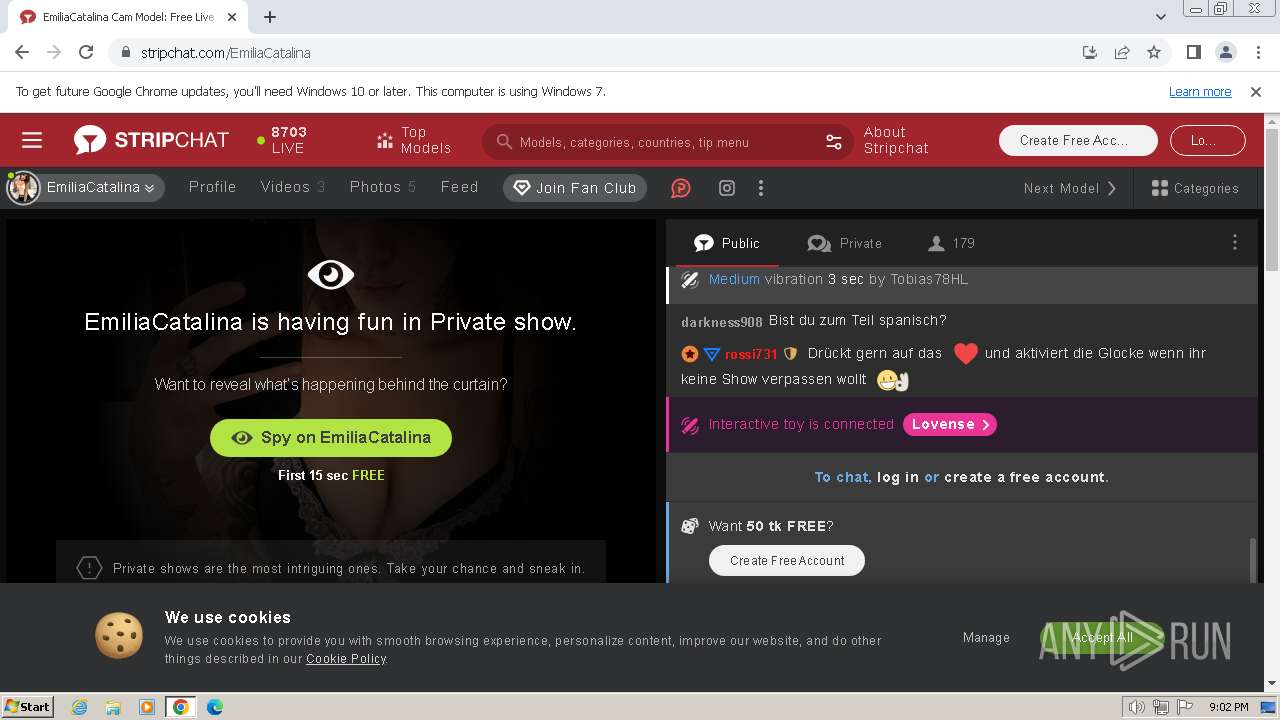This screenshot has height=720, width=1280.
Task: Open the Videos tab
Action: coord(293,187)
